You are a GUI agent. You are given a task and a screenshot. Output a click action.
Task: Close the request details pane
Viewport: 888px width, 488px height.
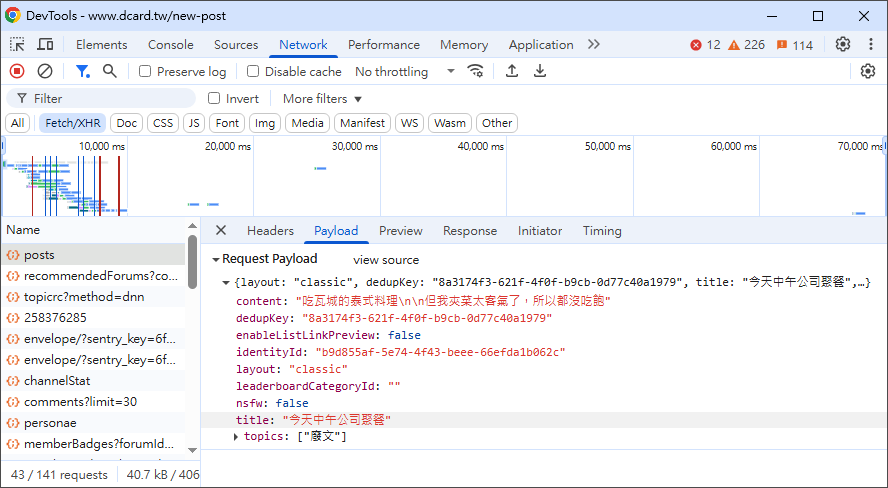coord(221,230)
